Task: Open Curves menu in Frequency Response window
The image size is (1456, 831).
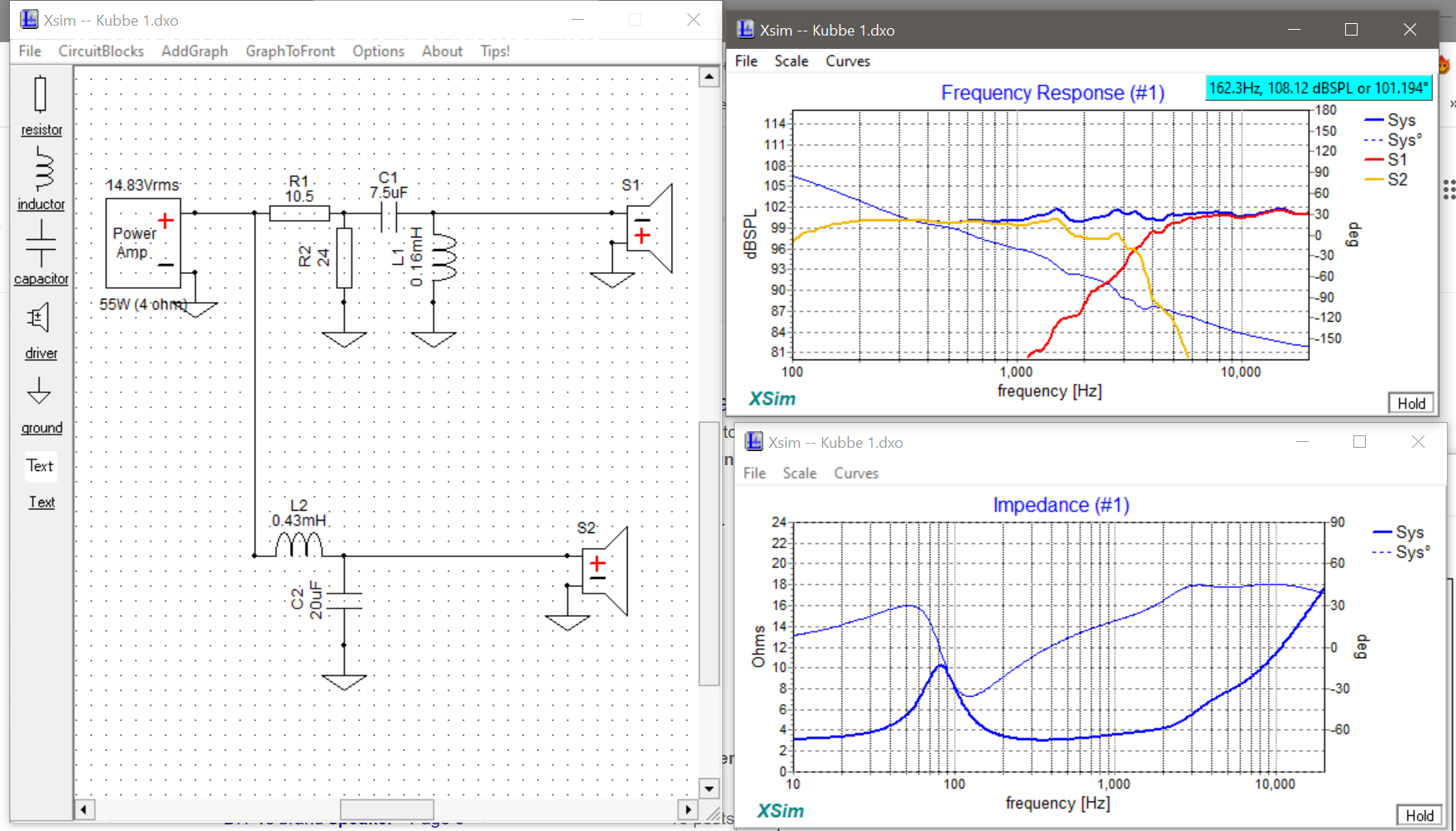Action: (848, 61)
